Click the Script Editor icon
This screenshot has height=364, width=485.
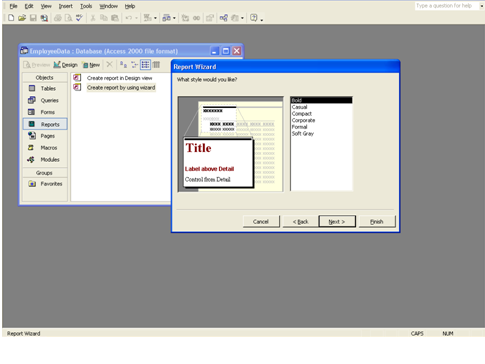click(x=196, y=18)
